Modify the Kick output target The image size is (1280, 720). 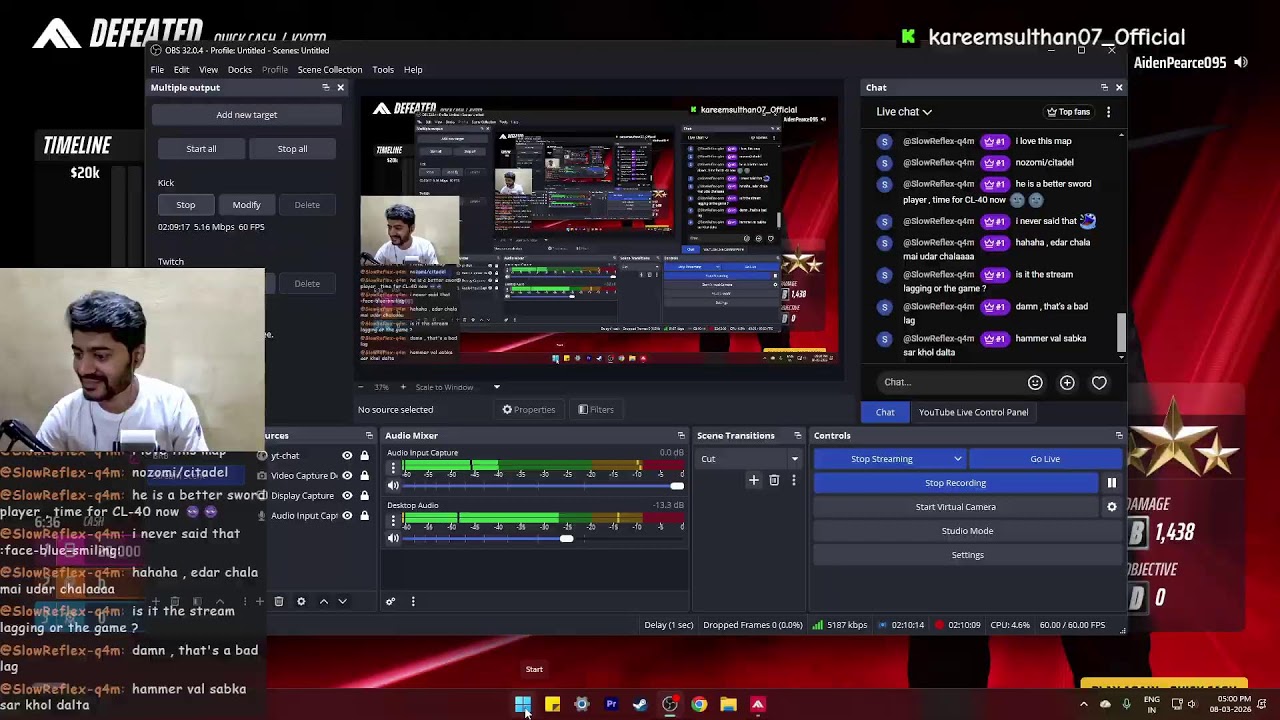point(246,205)
